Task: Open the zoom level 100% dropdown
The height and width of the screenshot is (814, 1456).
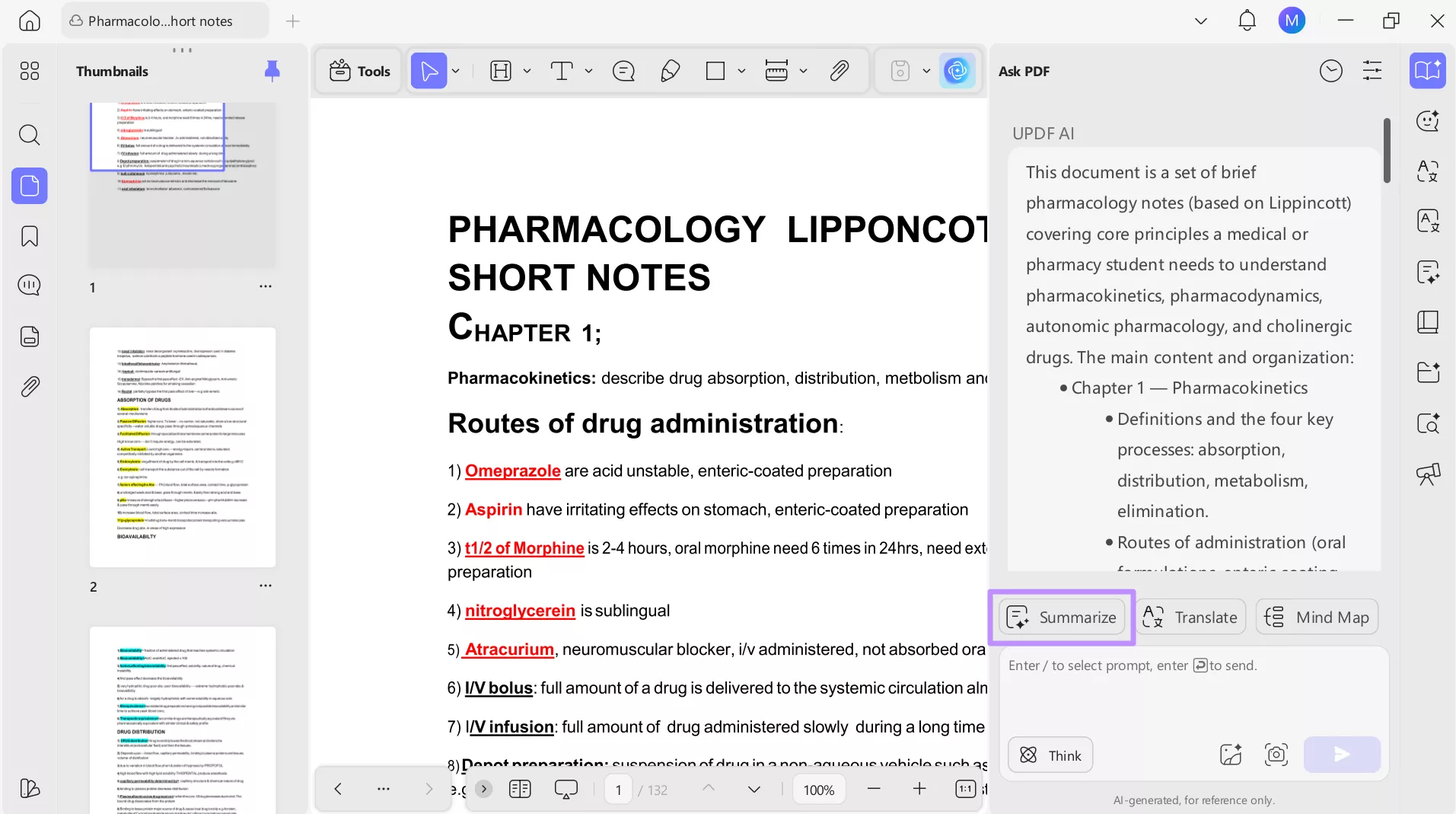Action: (819, 790)
